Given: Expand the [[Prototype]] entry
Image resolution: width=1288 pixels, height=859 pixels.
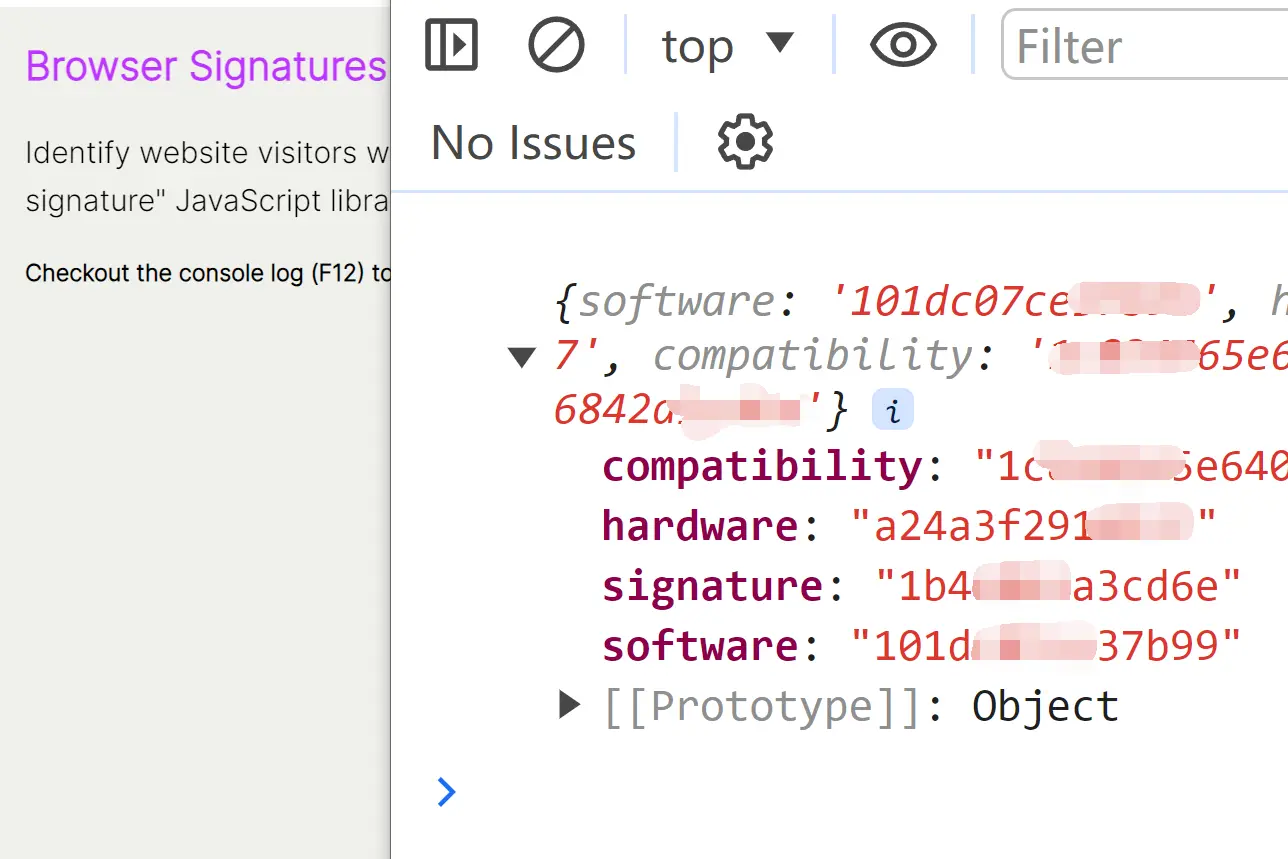Looking at the screenshot, I should point(568,705).
